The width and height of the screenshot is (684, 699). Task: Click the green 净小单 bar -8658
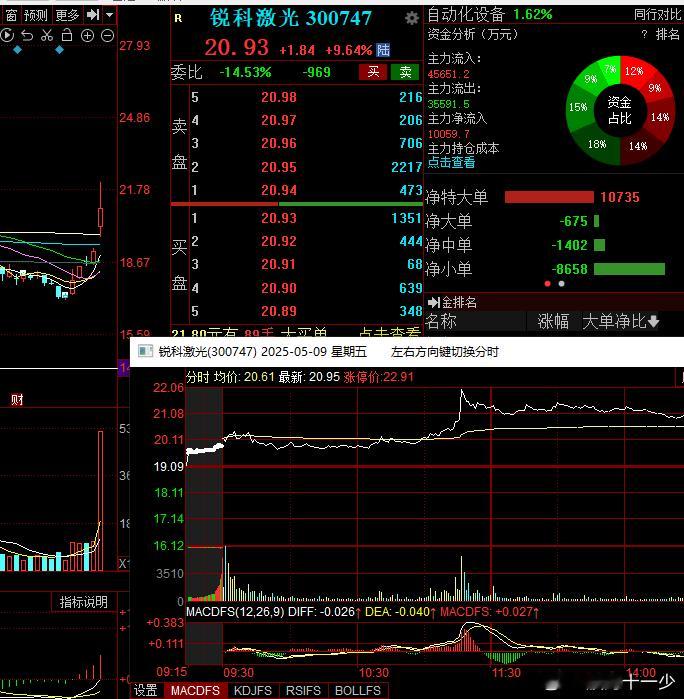tap(629, 269)
